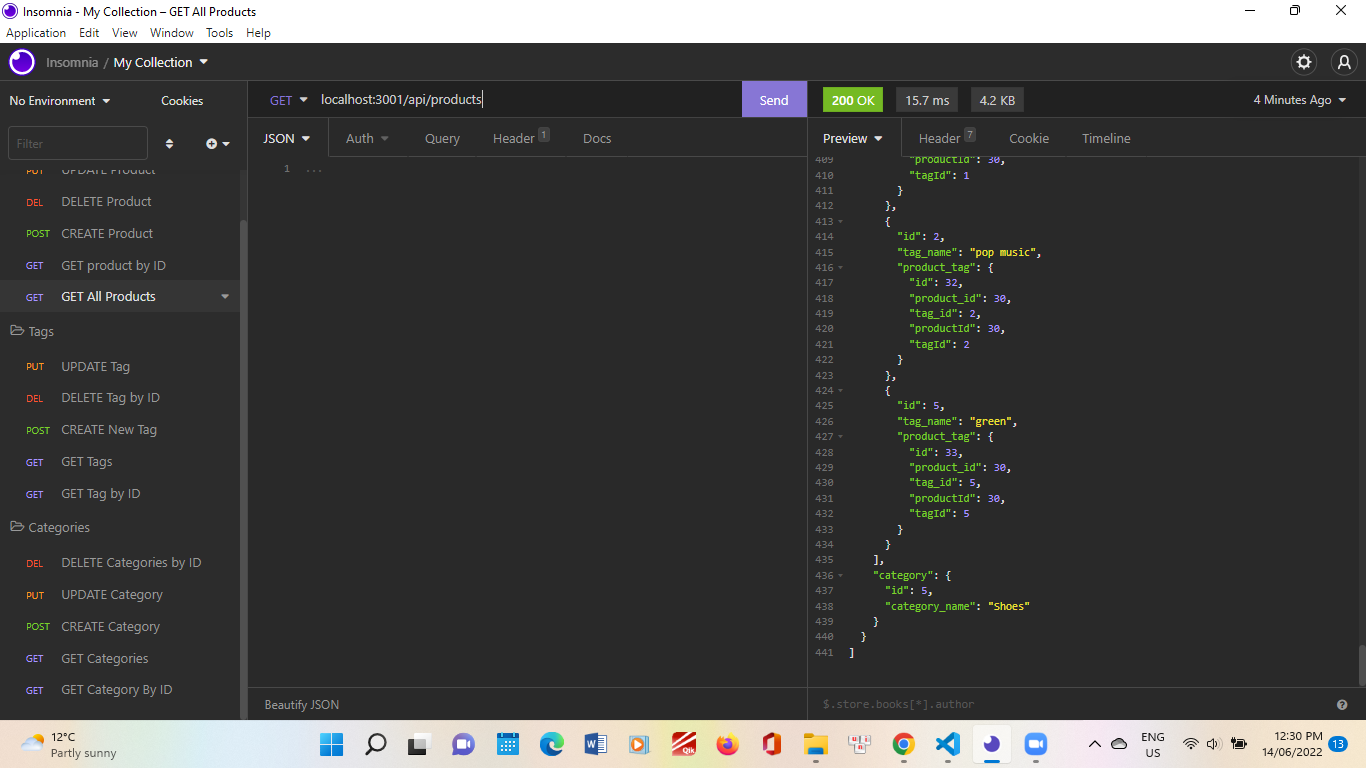1366x768 pixels.
Task: Open Google Chrome from taskbar
Action: coord(903,744)
